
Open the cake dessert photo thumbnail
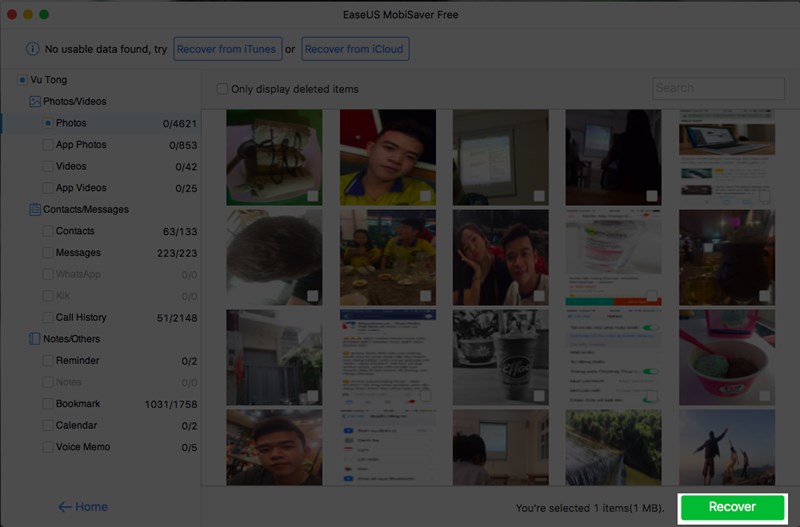(274, 157)
